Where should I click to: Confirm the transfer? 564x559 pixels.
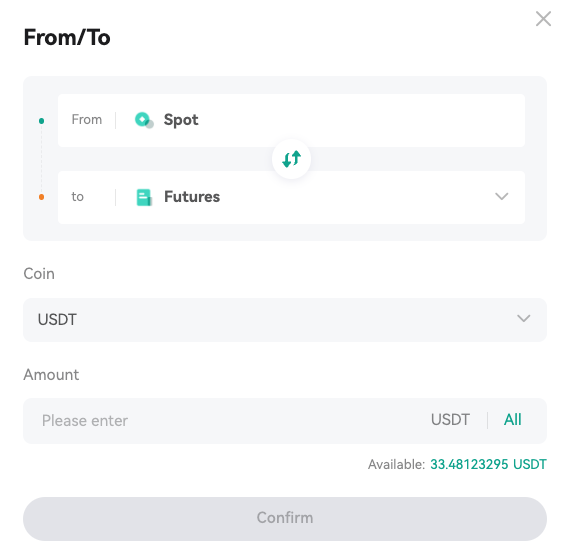coord(285,519)
